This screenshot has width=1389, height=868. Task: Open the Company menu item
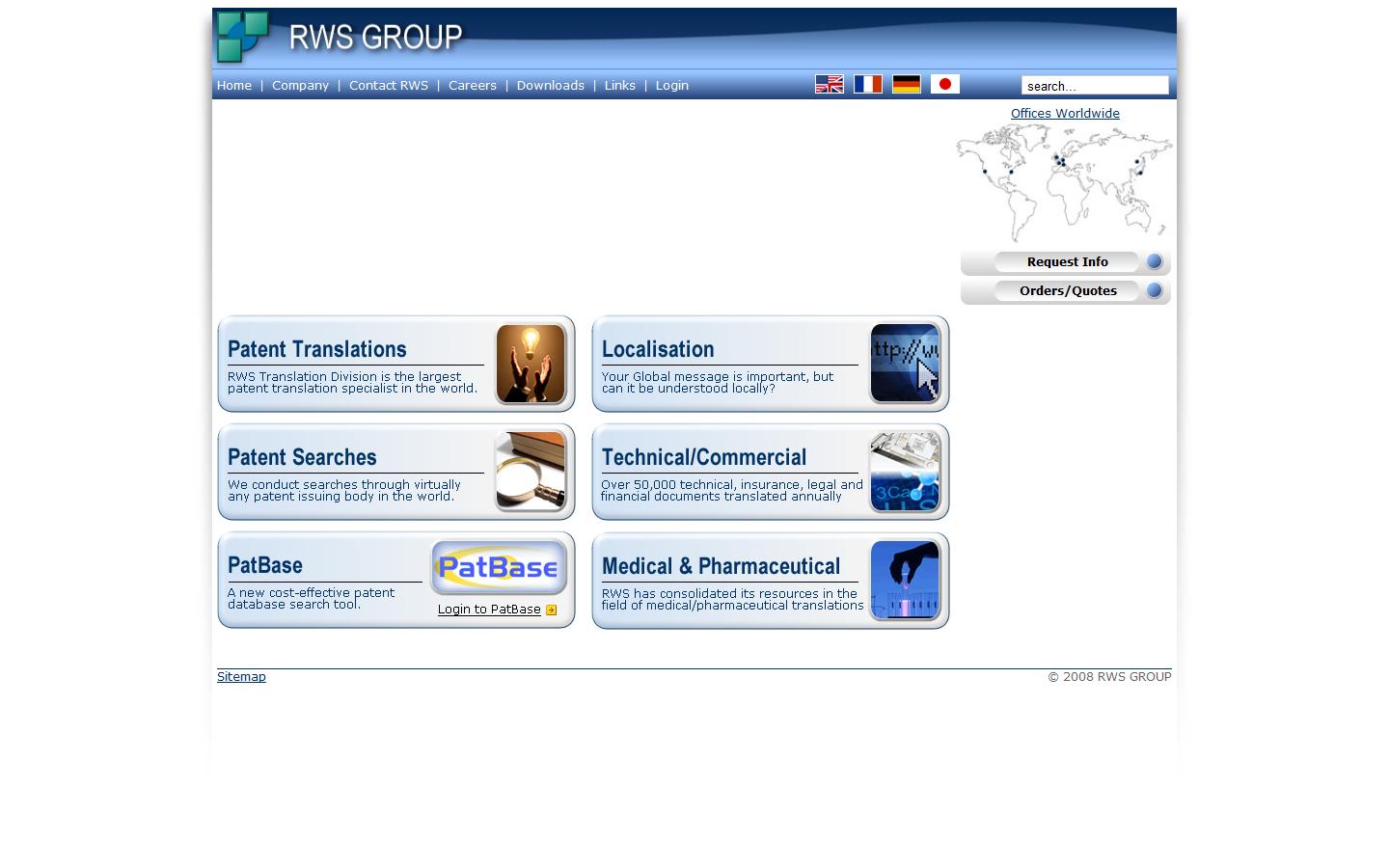pyautogui.click(x=300, y=85)
